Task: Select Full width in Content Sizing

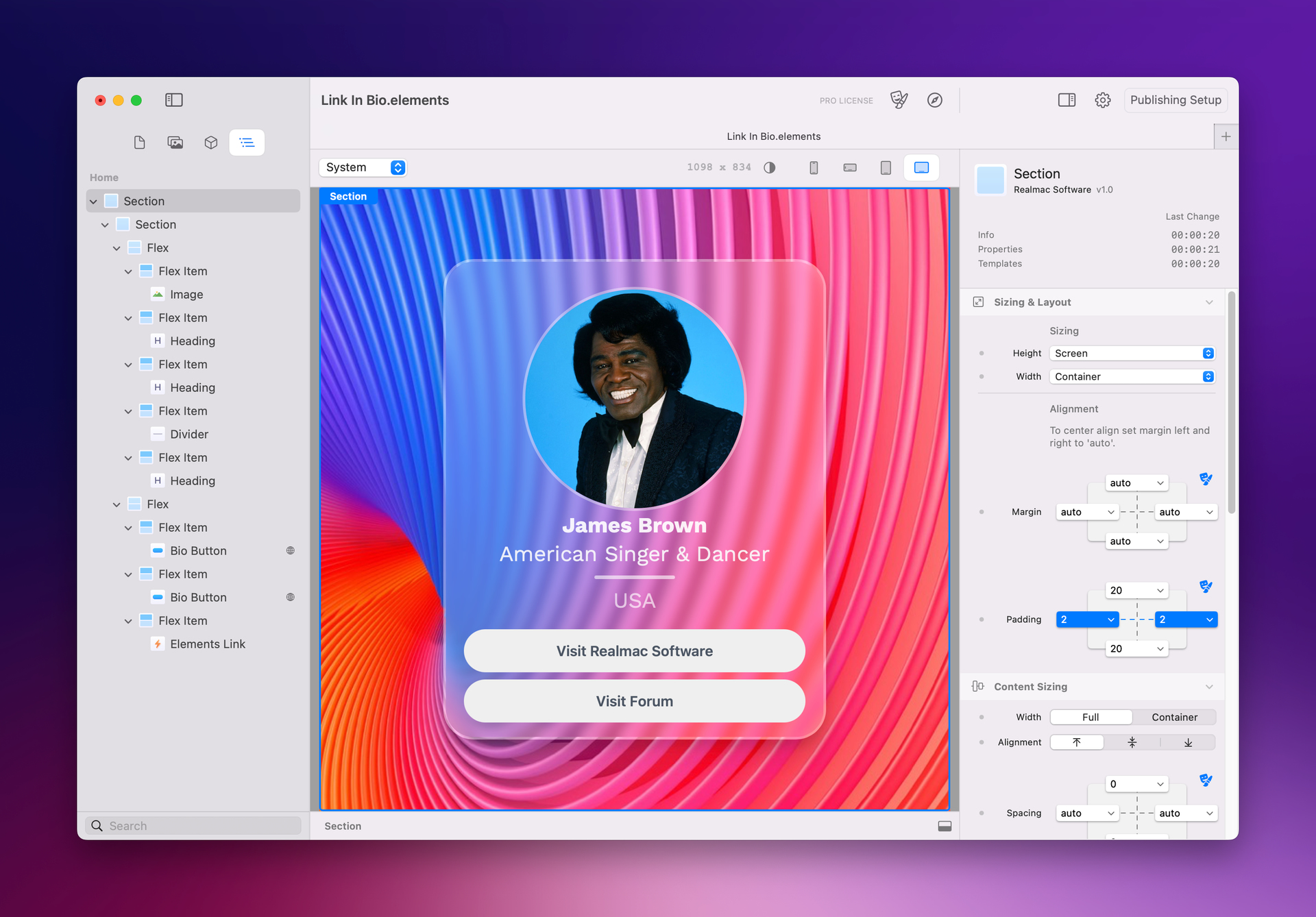Action: pyautogui.click(x=1090, y=717)
